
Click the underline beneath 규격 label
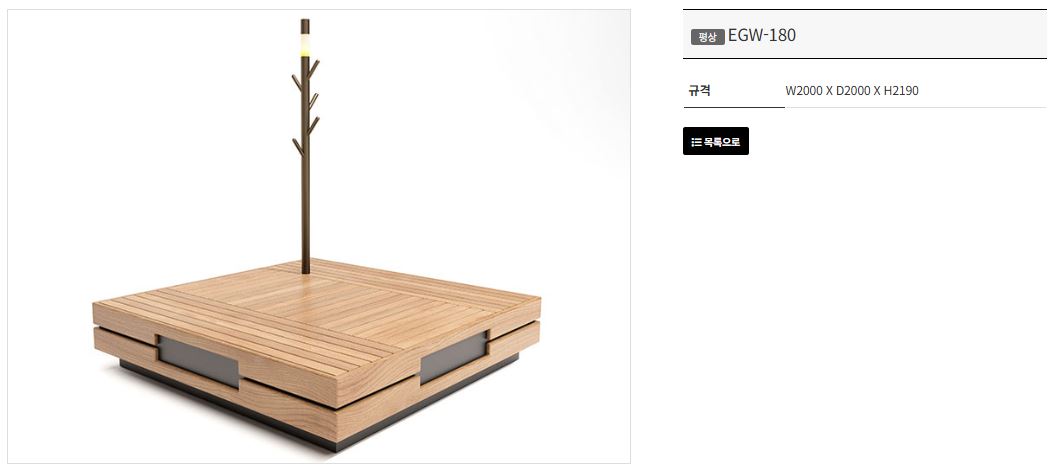734,107
